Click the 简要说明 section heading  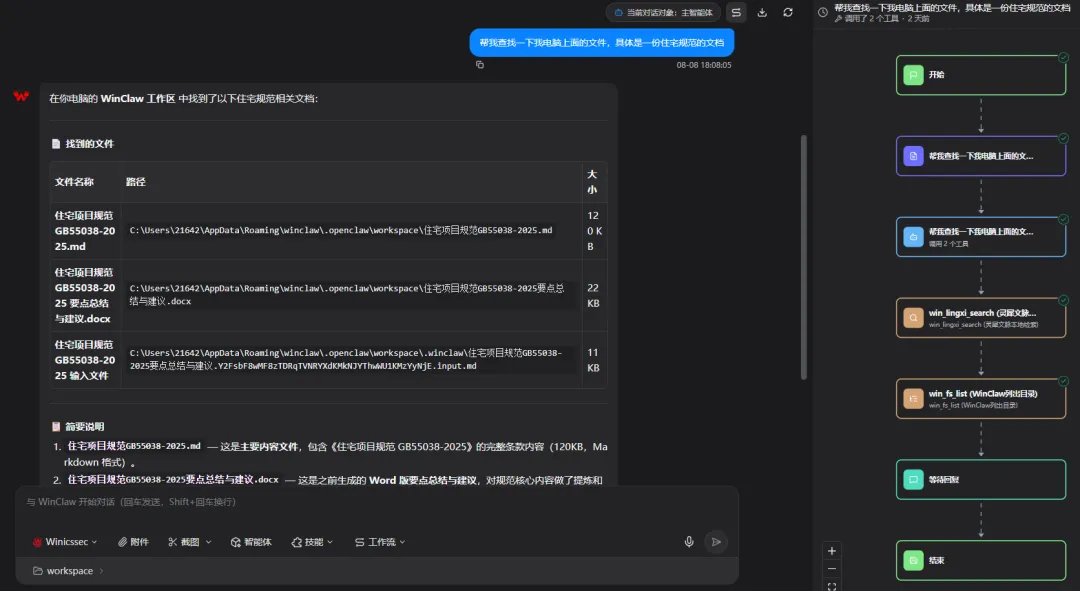click(x=85, y=427)
